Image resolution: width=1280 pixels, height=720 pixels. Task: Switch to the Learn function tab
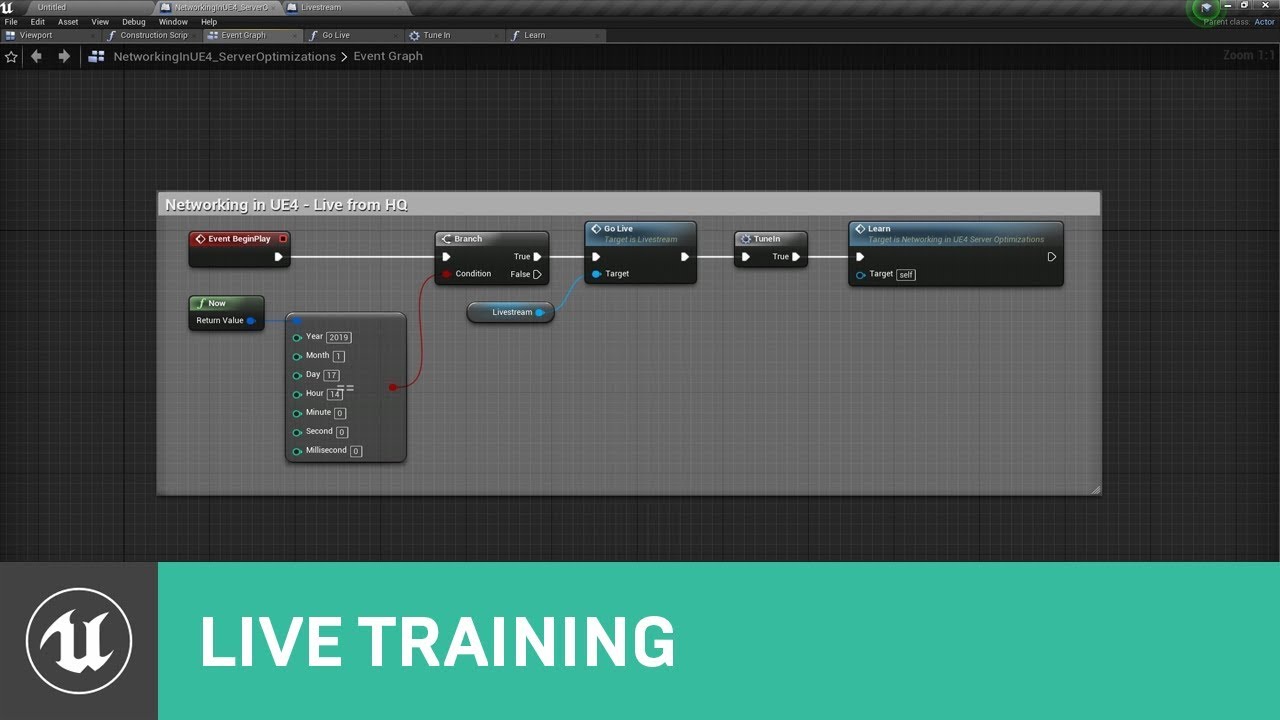555,35
